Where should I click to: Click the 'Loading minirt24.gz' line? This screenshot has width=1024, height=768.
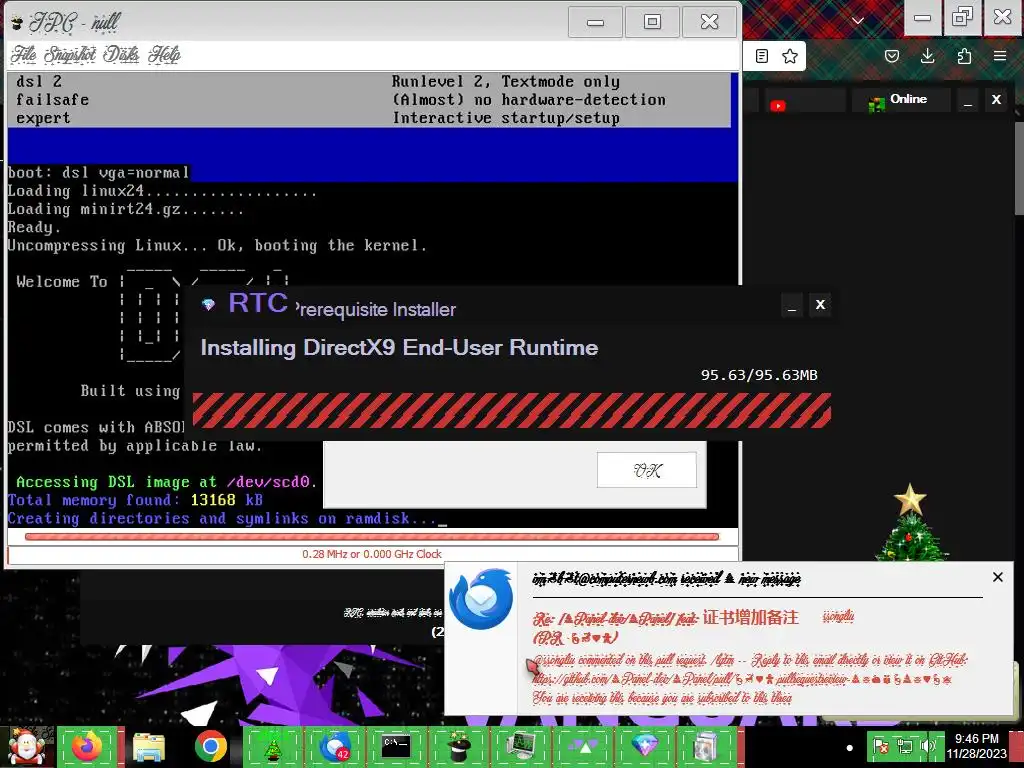125,210
